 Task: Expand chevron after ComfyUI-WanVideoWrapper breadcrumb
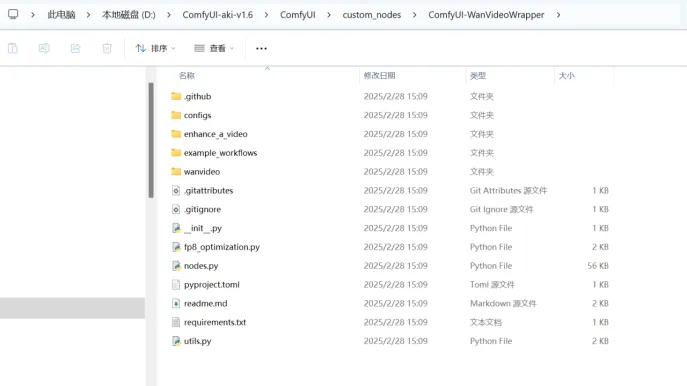click(x=558, y=15)
